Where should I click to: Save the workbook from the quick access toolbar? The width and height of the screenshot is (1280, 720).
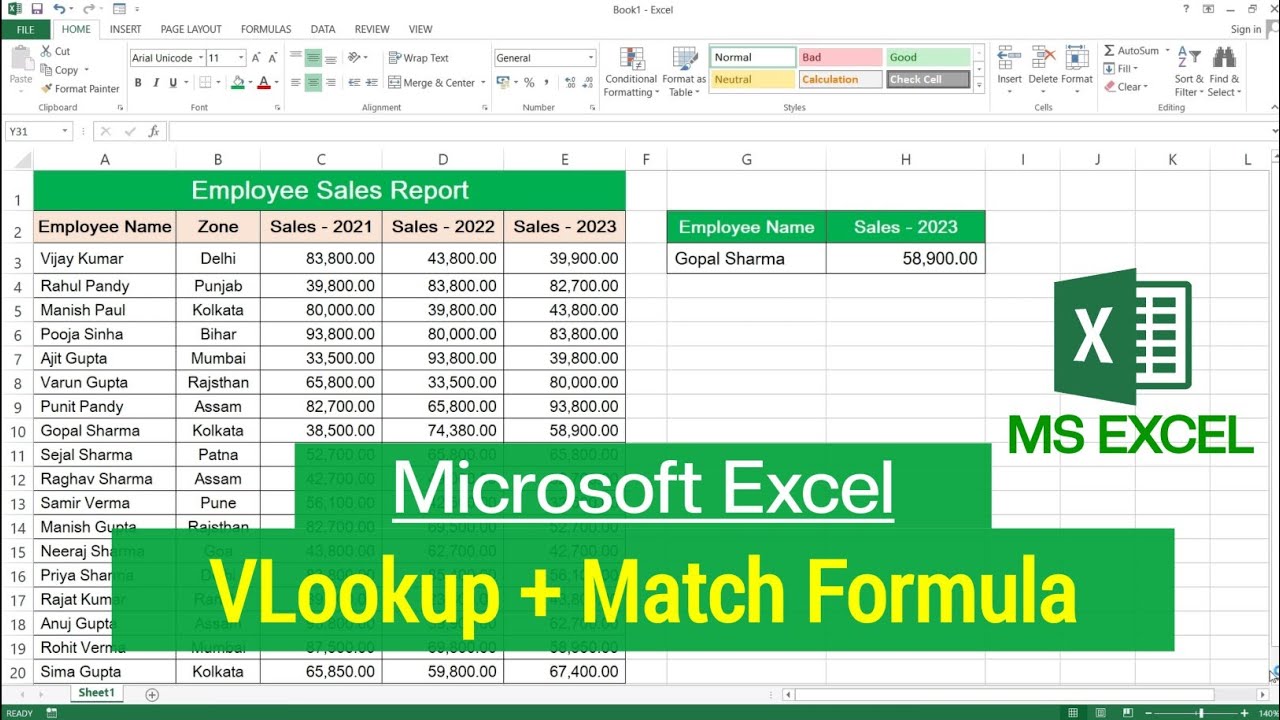[37, 9]
